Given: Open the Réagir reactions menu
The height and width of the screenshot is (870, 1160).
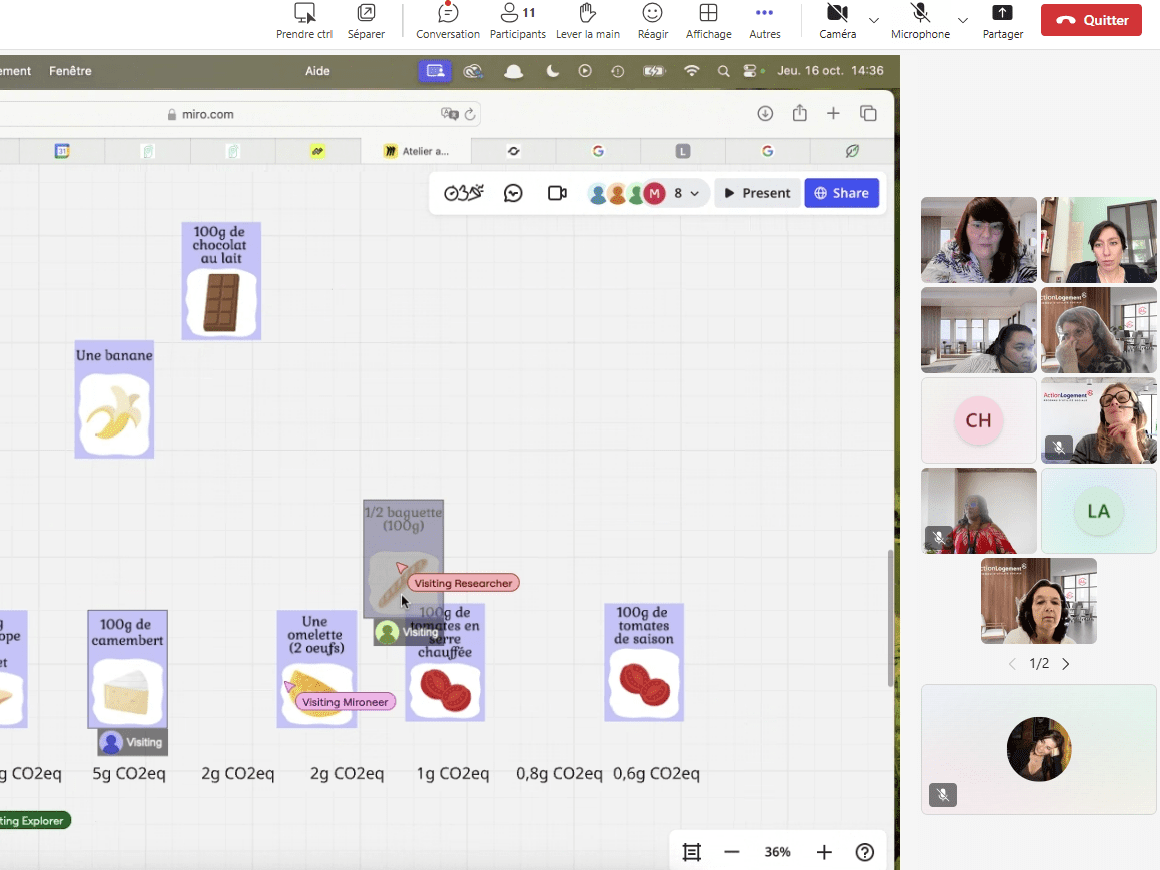Looking at the screenshot, I should pos(652,21).
